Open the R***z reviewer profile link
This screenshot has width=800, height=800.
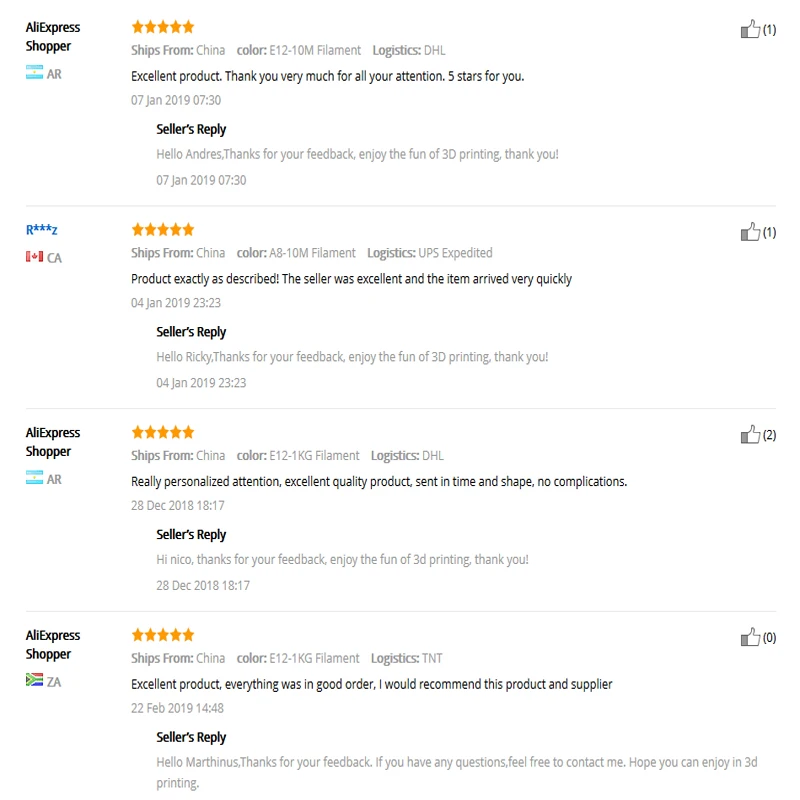pos(41,230)
